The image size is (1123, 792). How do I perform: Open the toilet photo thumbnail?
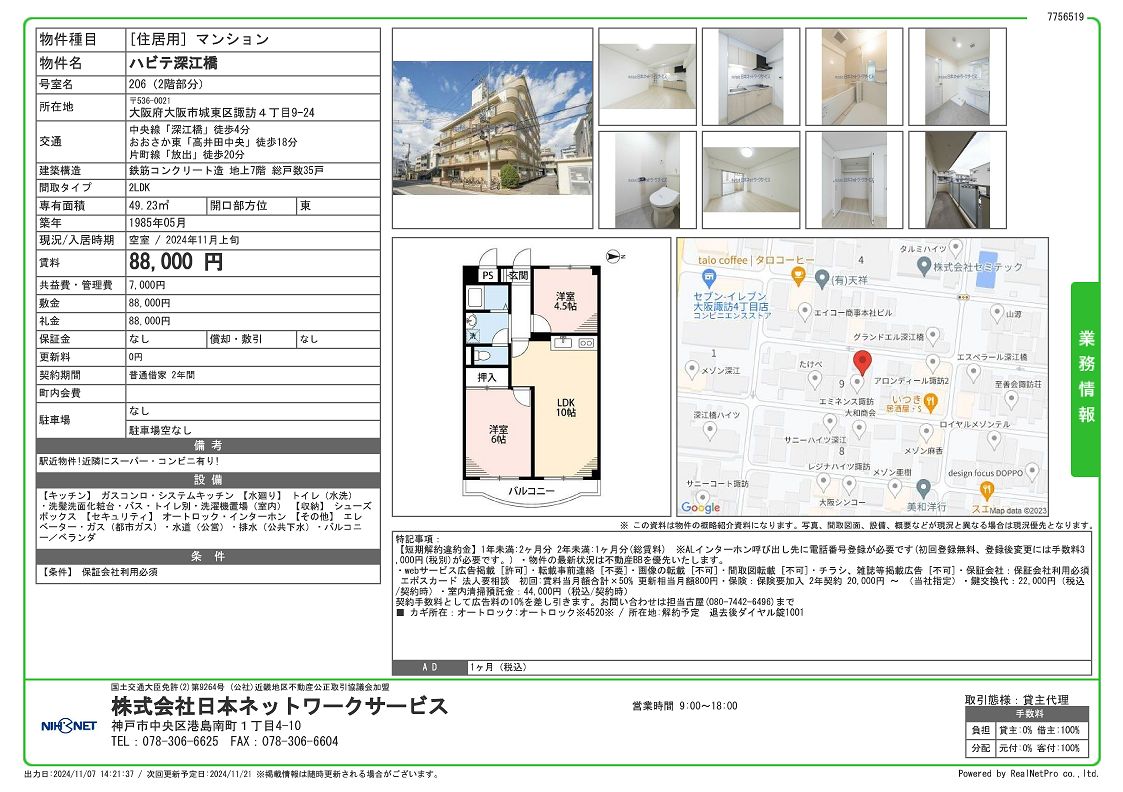[x=647, y=180]
